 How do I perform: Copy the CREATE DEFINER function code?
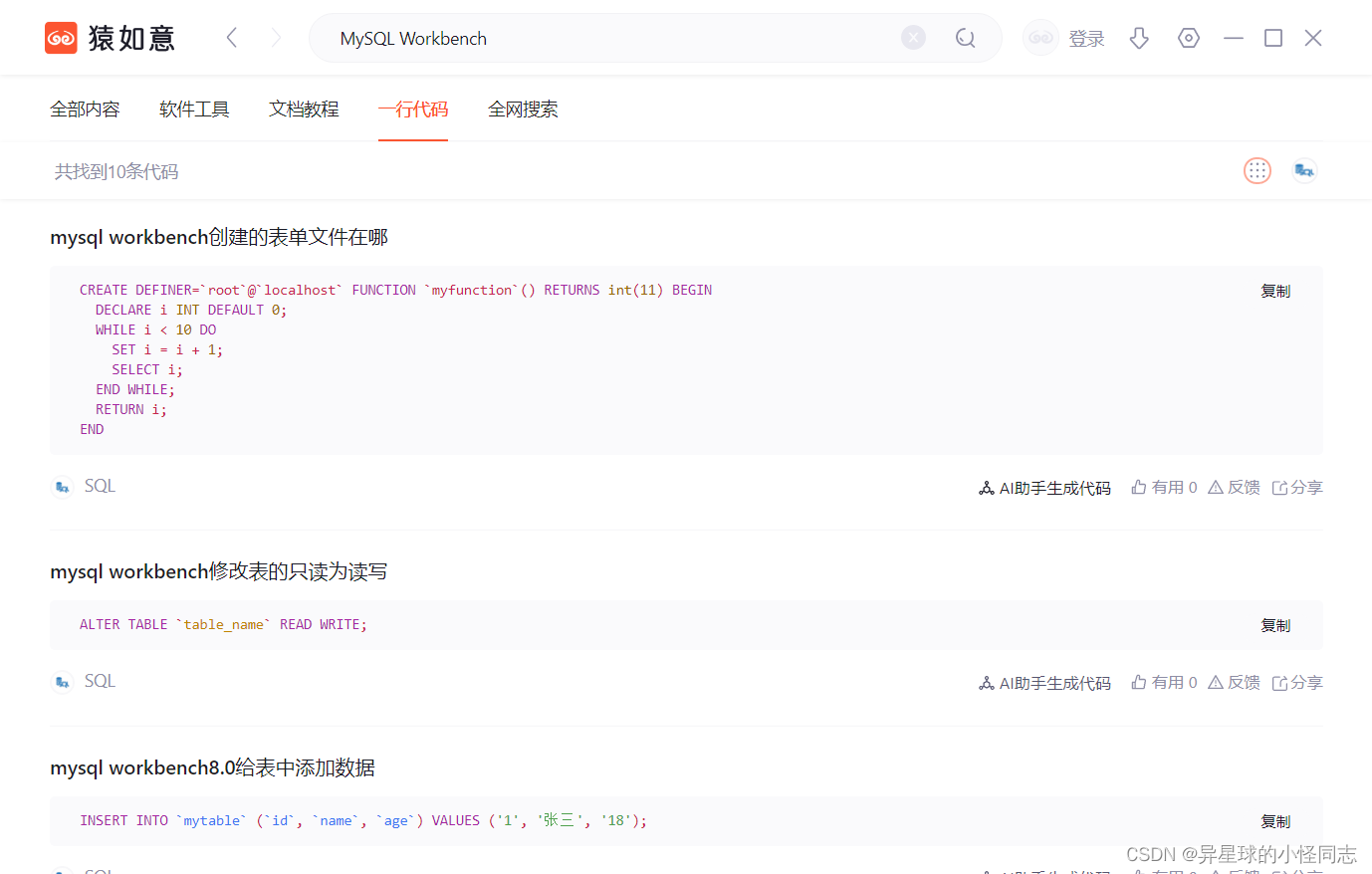(x=1275, y=291)
